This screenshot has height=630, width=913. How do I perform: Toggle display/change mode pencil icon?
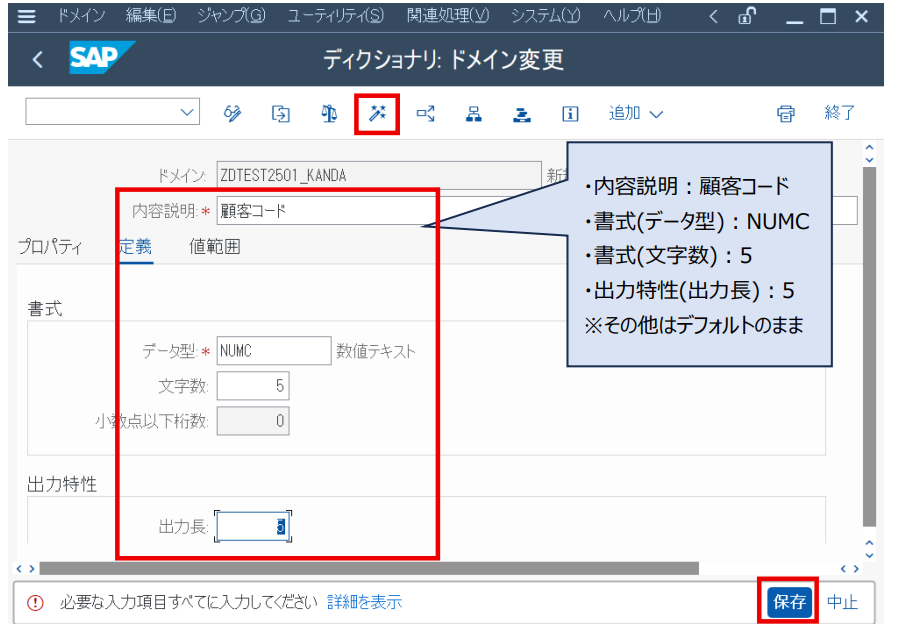[232, 113]
